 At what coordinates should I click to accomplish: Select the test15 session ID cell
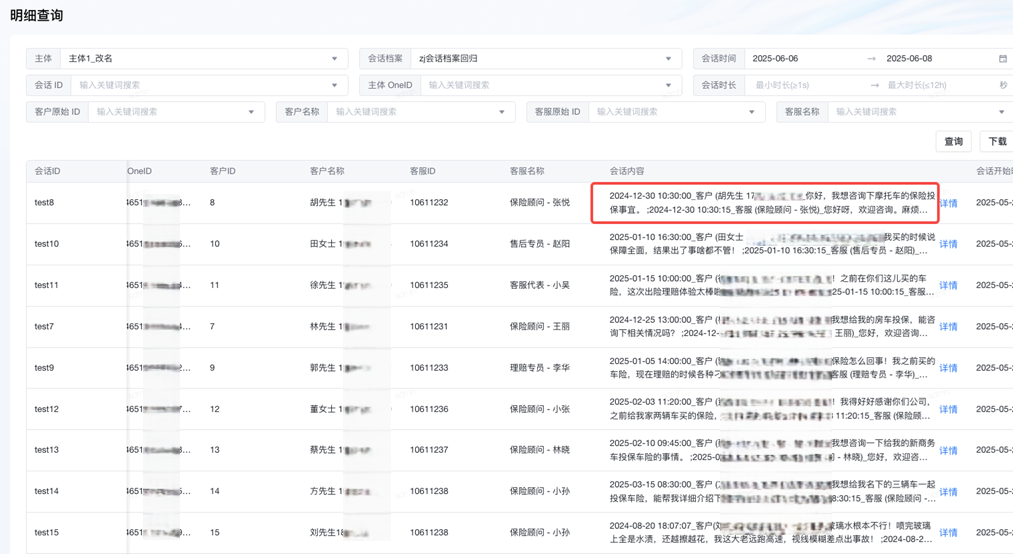pyautogui.click(x=46, y=533)
